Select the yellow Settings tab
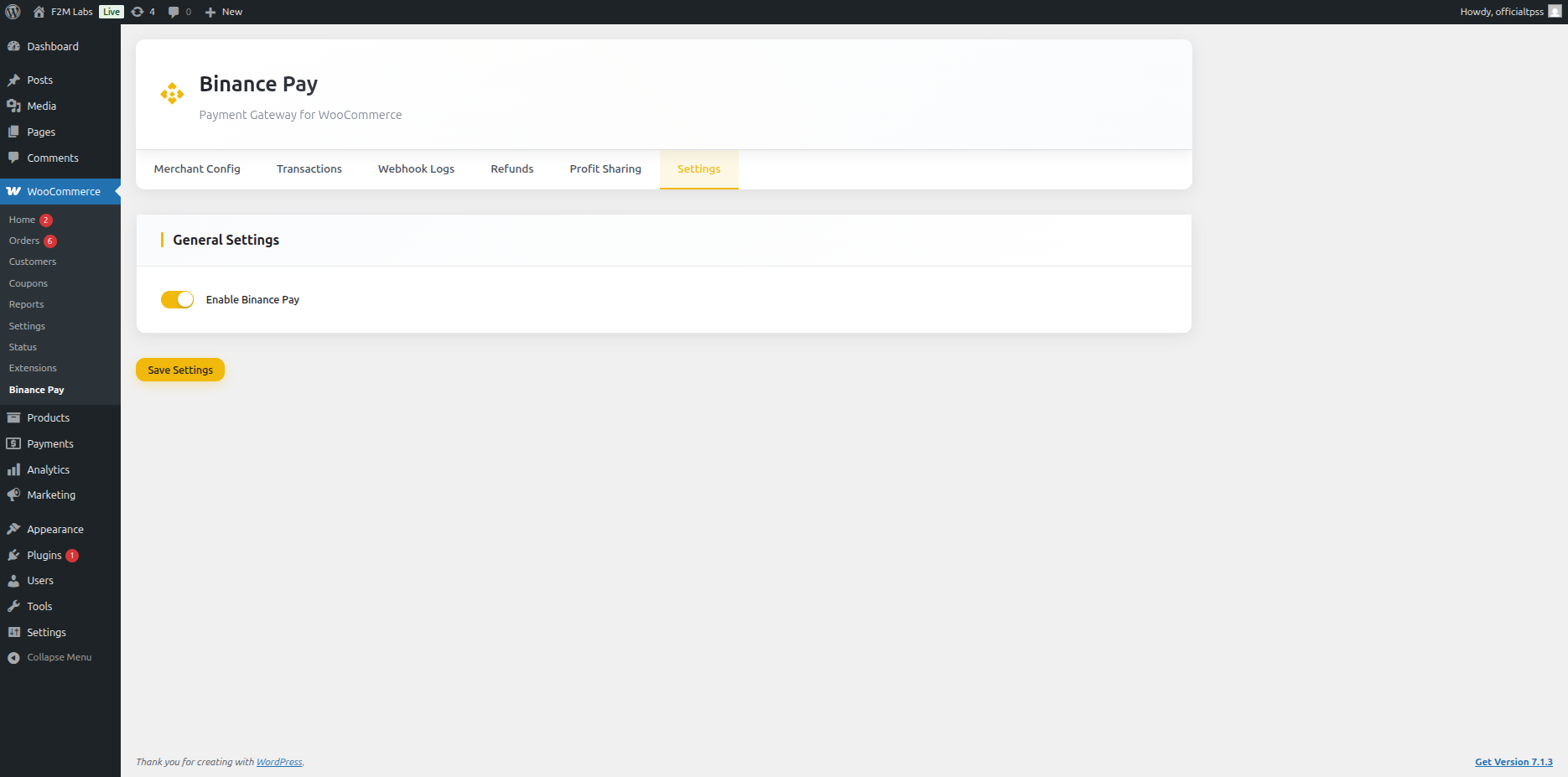 coord(699,169)
